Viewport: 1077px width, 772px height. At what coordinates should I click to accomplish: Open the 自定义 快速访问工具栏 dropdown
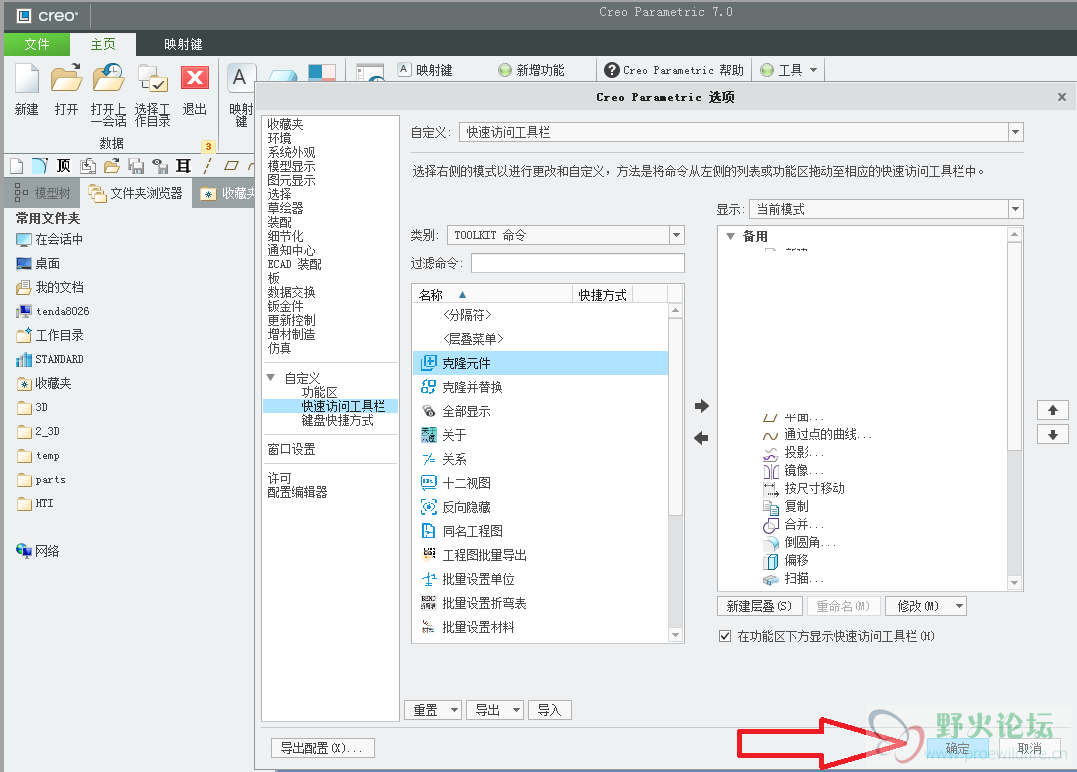1015,133
